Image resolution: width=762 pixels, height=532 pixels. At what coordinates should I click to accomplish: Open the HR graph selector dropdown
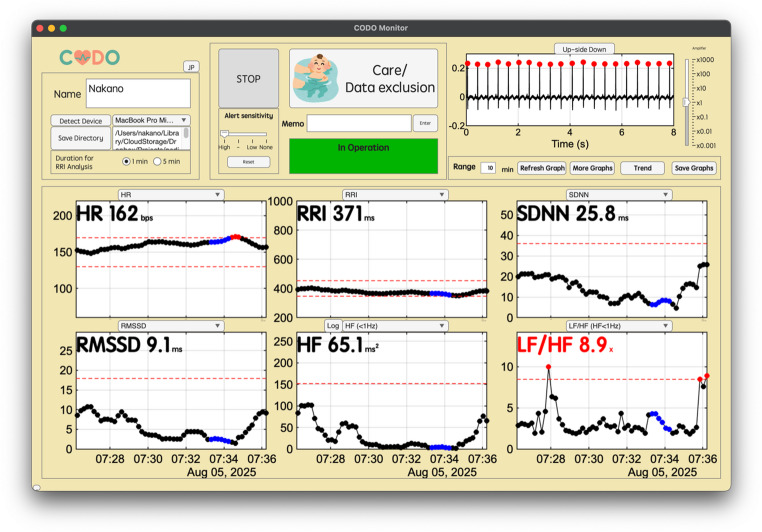tap(171, 194)
